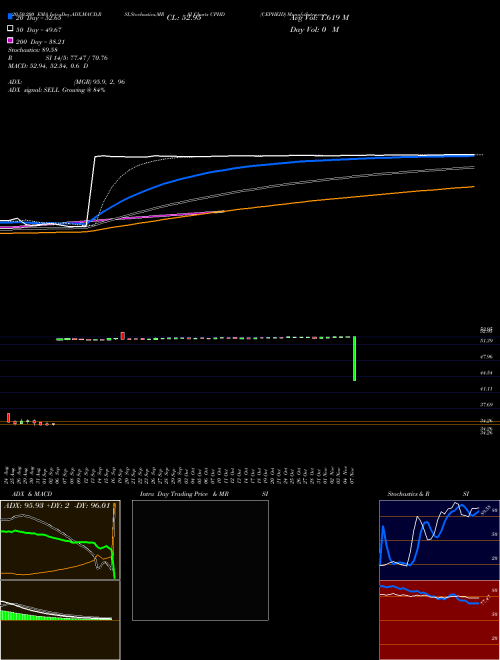Image resolution: width=500 pixels, height=660 pixels.
Task: Click the 'Day Vol: 0 M' text
Action: tap(314, 30)
